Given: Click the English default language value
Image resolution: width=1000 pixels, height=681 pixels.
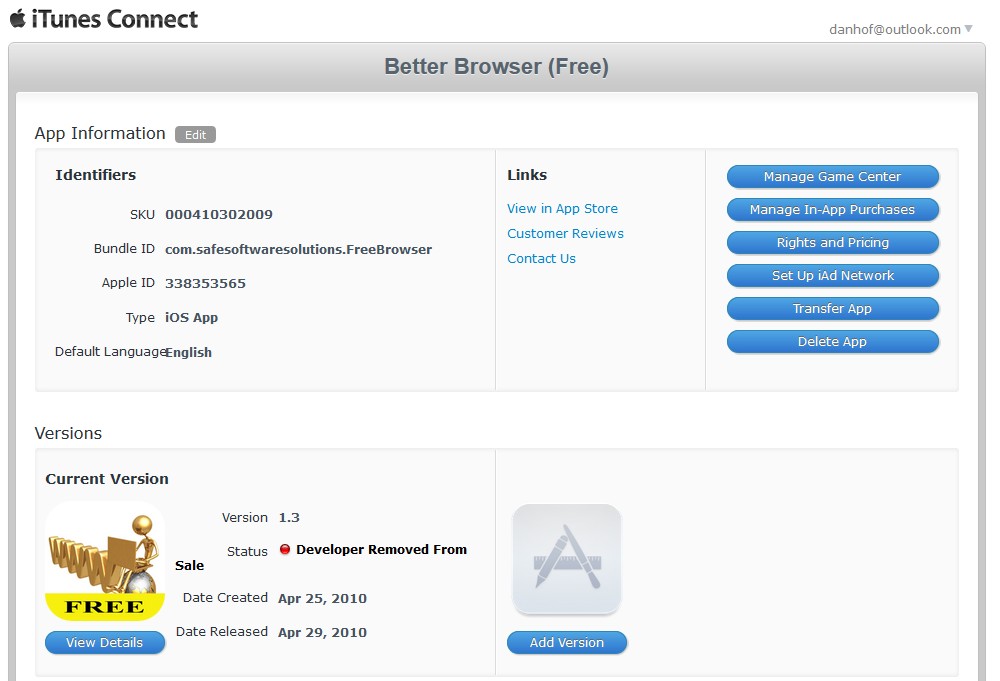Looking at the screenshot, I should (x=189, y=353).
